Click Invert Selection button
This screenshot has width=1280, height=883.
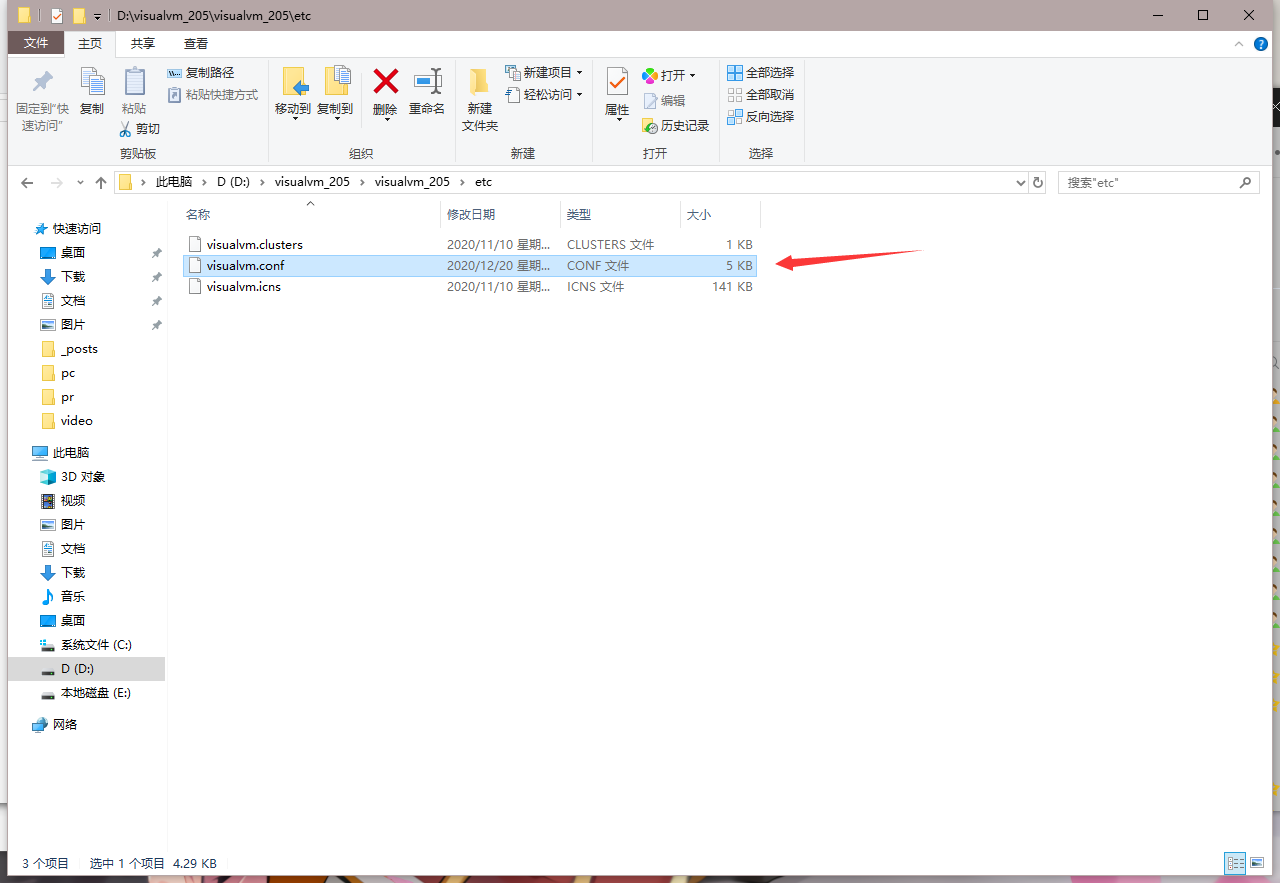[x=760, y=116]
